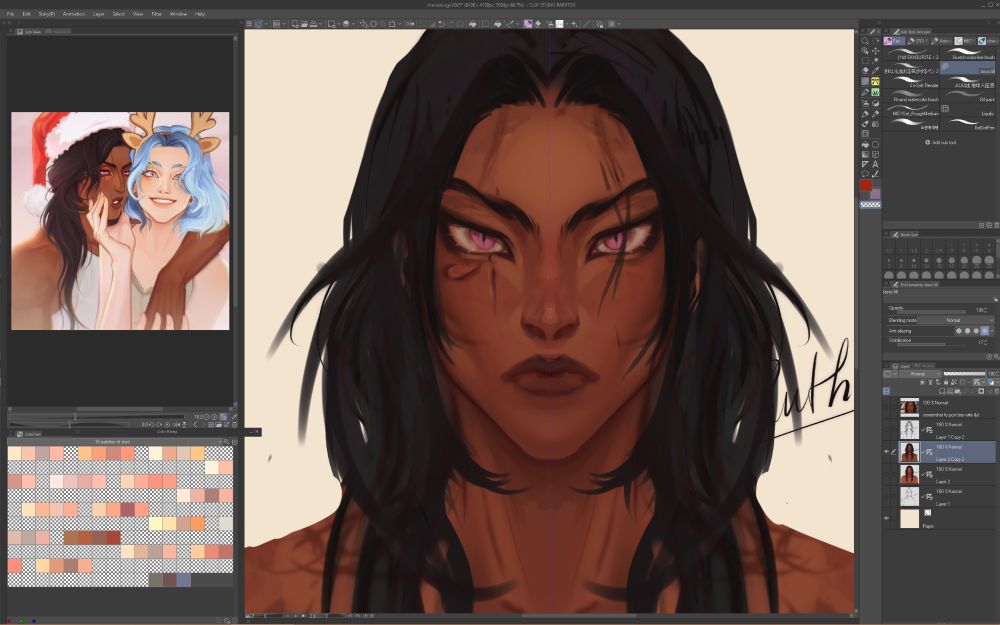The image size is (1000, 625).
Task: Select transparent color checkered swatch in tool palette
Action: 871,204
